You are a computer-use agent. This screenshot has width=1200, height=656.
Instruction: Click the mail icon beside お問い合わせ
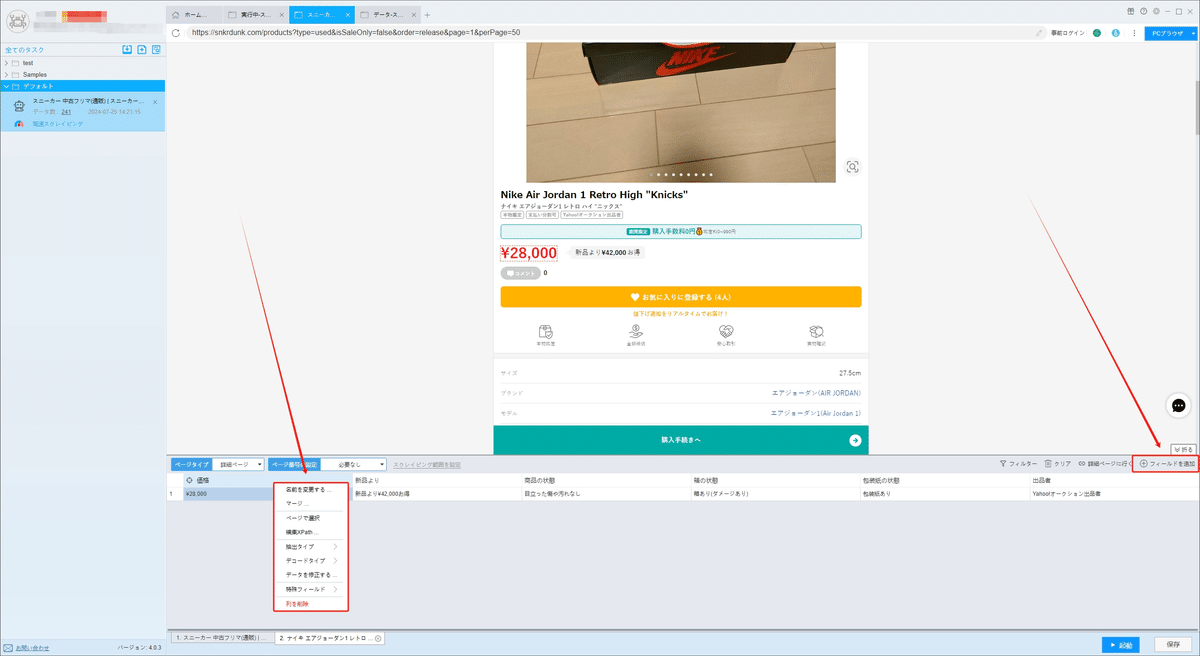[8, 648]
